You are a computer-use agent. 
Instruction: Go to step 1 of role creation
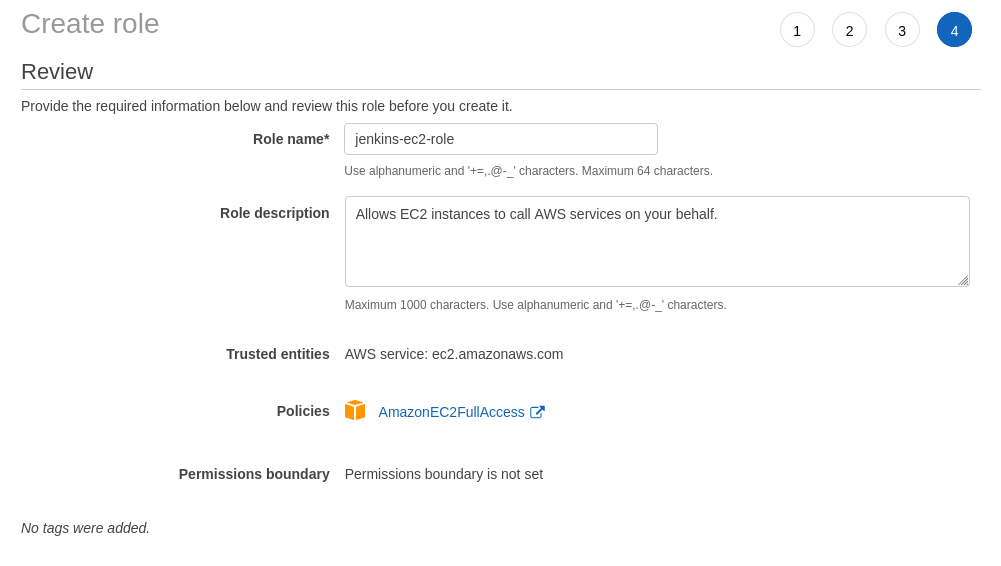(797, 30)
